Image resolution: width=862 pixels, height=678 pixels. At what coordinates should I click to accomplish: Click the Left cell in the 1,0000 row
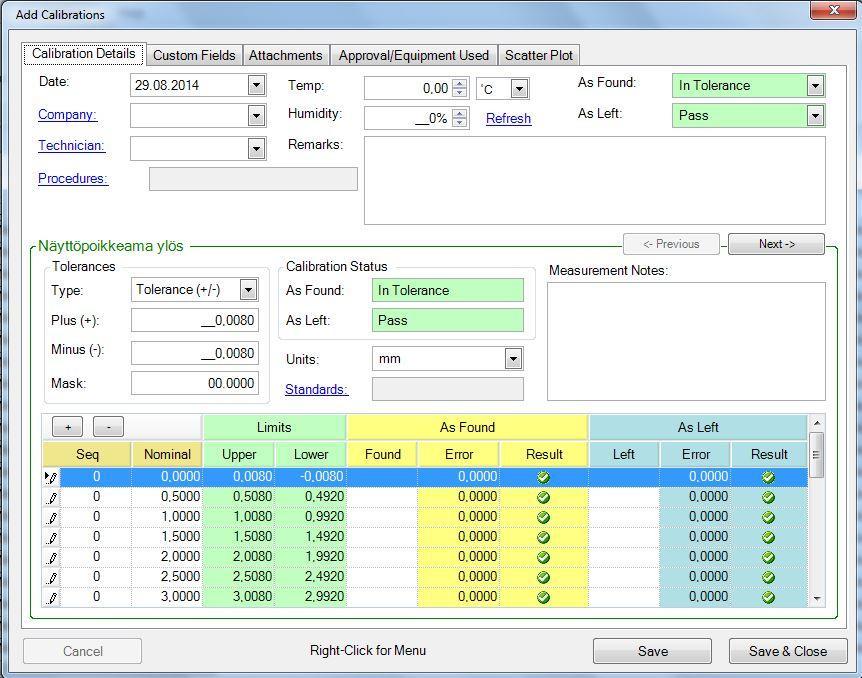pyautogui.click(x=624, y=517)
